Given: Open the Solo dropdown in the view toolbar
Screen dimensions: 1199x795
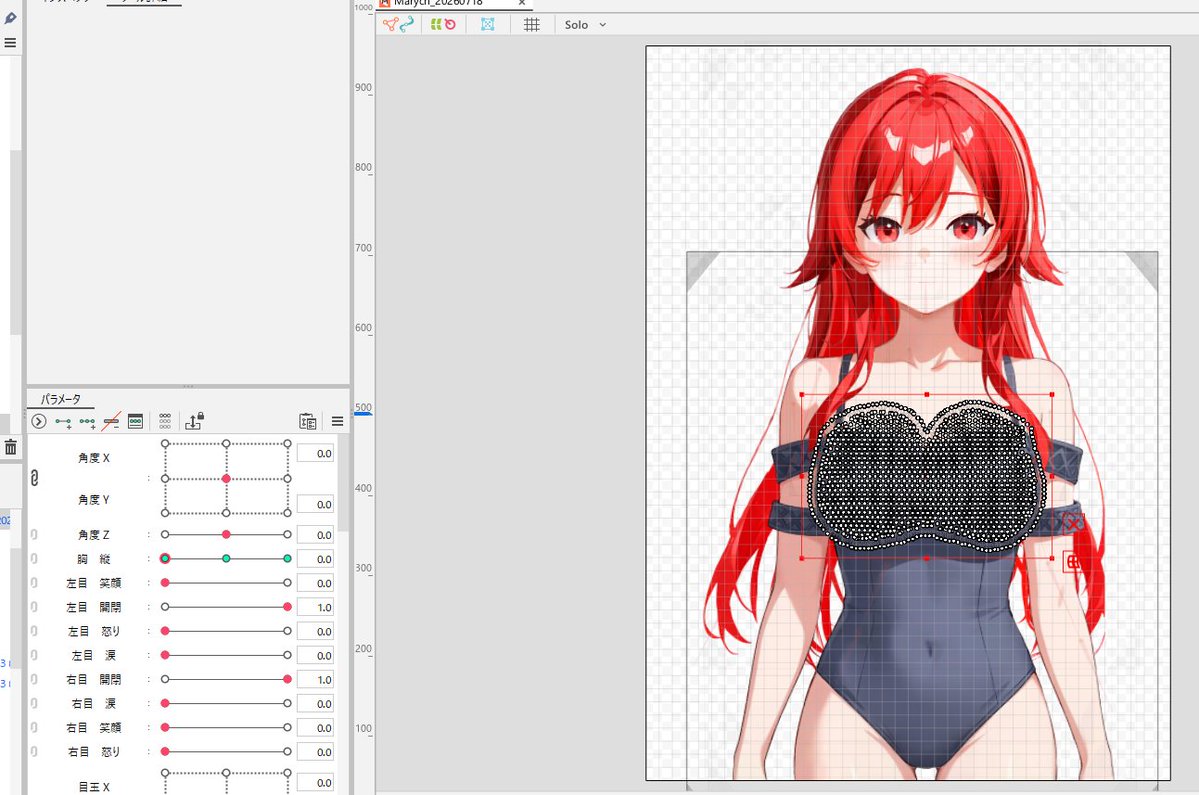Looking at the screenshot, I should 585,24.
